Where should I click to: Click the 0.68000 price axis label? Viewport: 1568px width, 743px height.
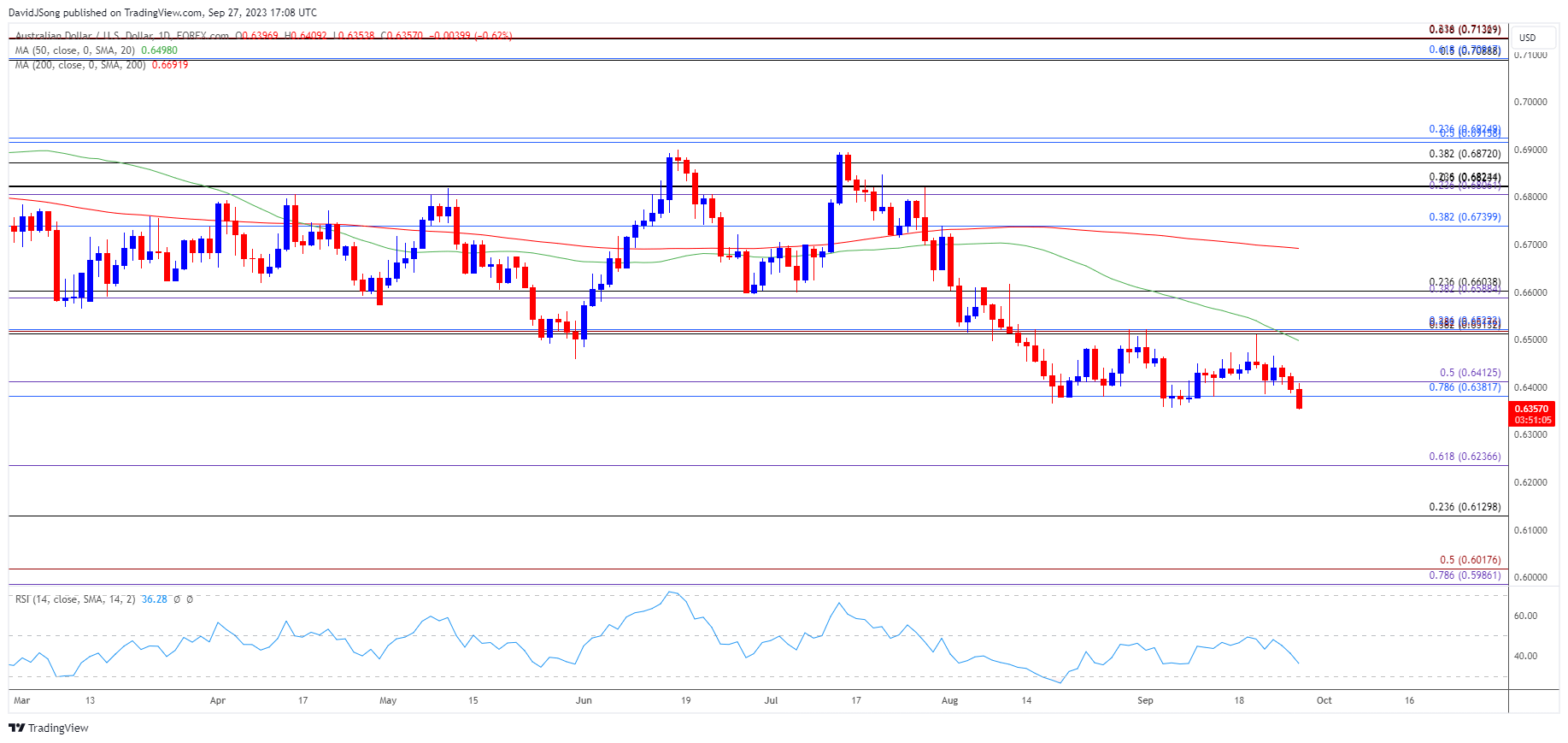1530,197
